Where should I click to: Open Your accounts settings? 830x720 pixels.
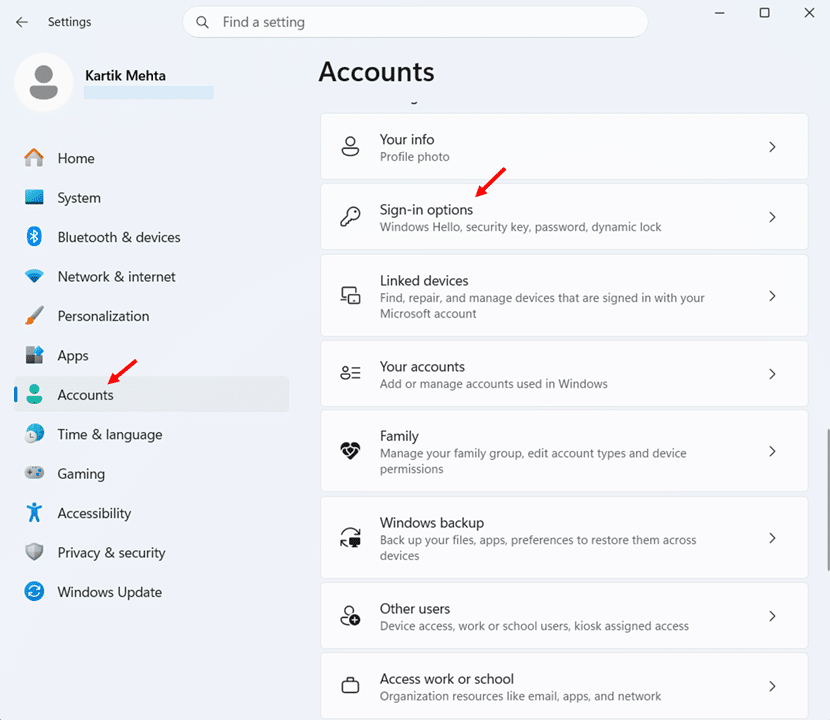pyautogui.click(x=564, y=374)
